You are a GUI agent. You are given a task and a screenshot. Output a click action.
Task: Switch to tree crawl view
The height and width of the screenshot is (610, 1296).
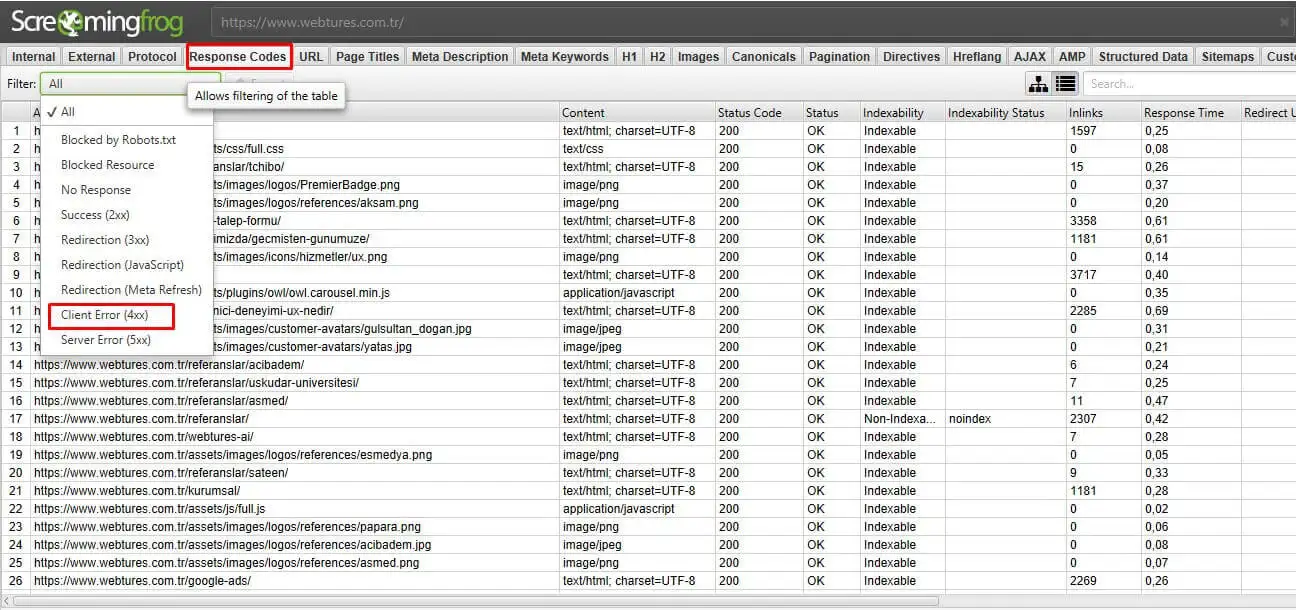pyautogui.click(x=1037, y=84)
